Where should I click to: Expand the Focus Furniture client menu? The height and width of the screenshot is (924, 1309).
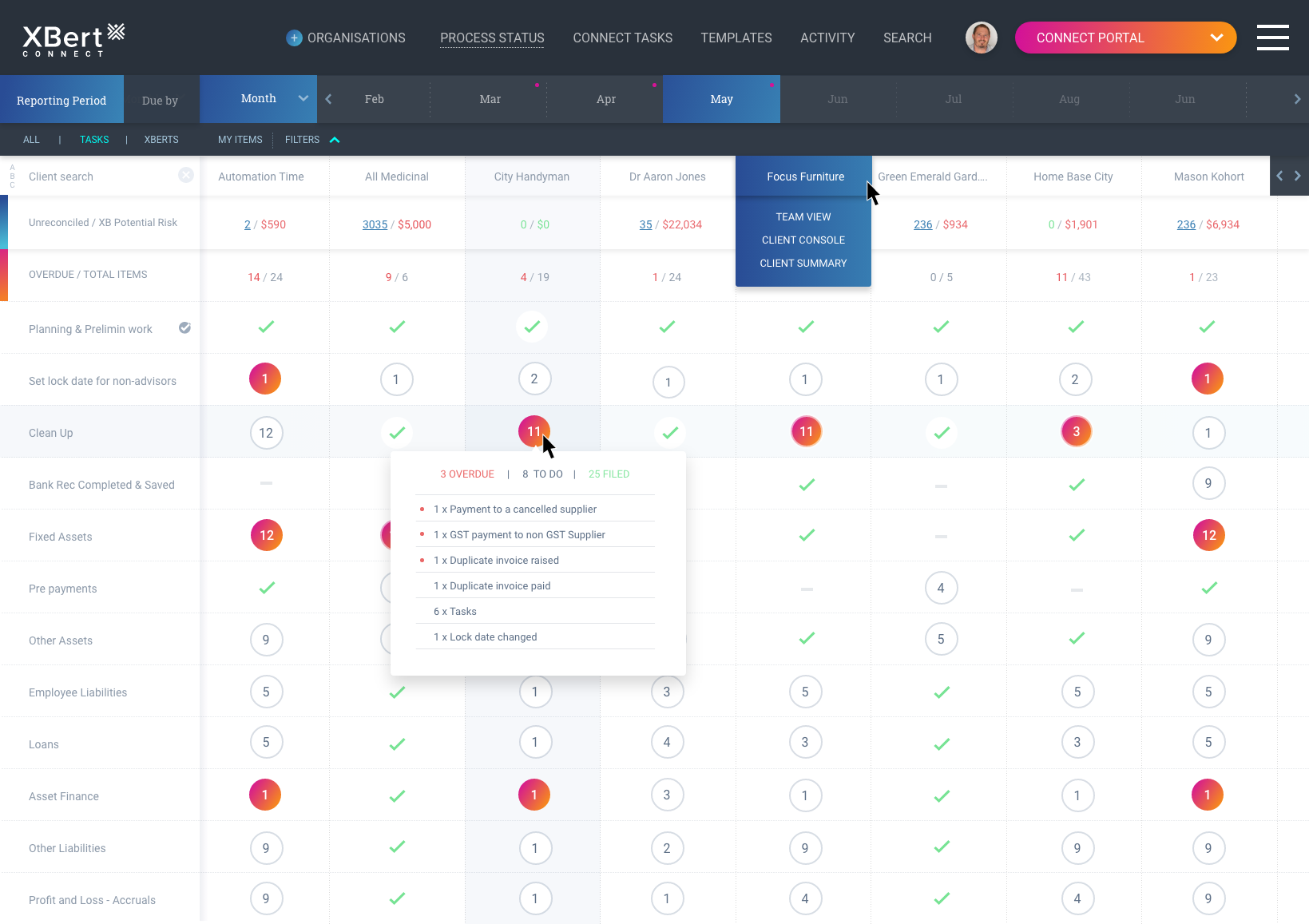click(804, 176)
